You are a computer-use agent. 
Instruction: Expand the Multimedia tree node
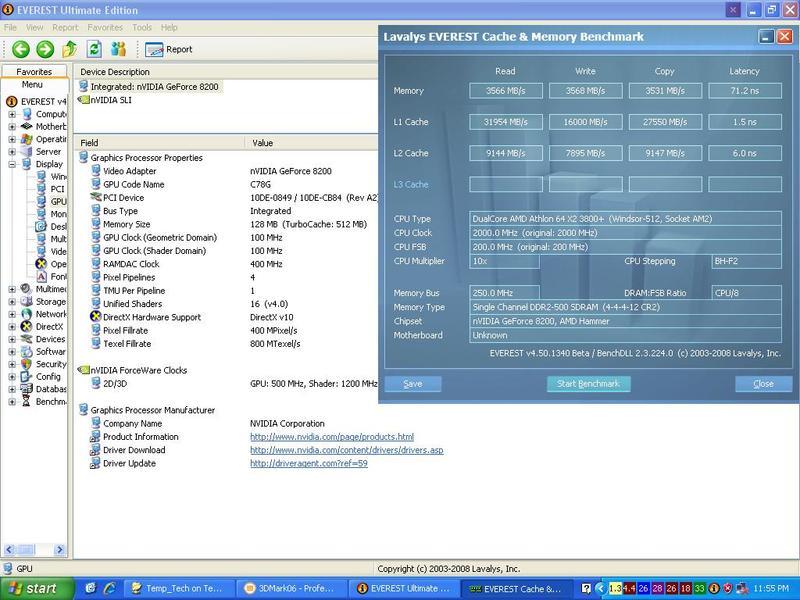coord(12,289)
